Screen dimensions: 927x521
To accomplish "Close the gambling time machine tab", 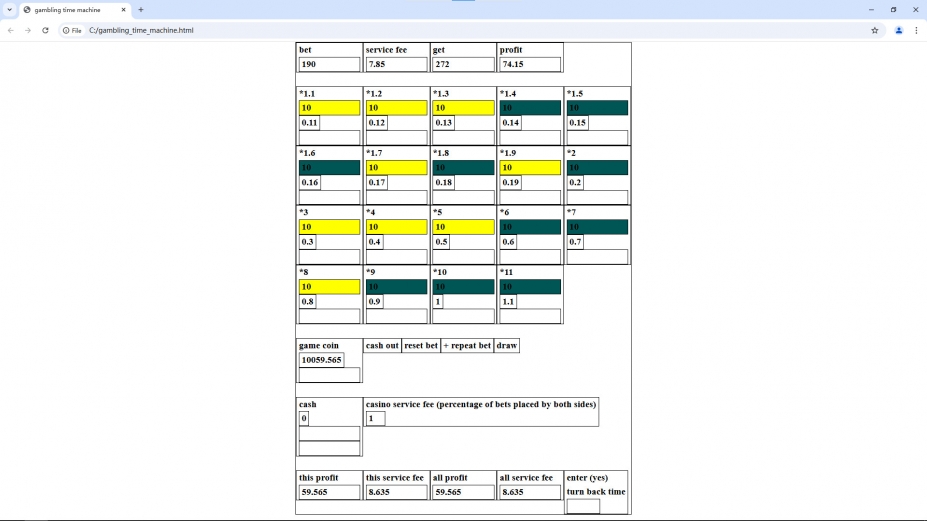I will pyautogui.click(x=123, y=9).
